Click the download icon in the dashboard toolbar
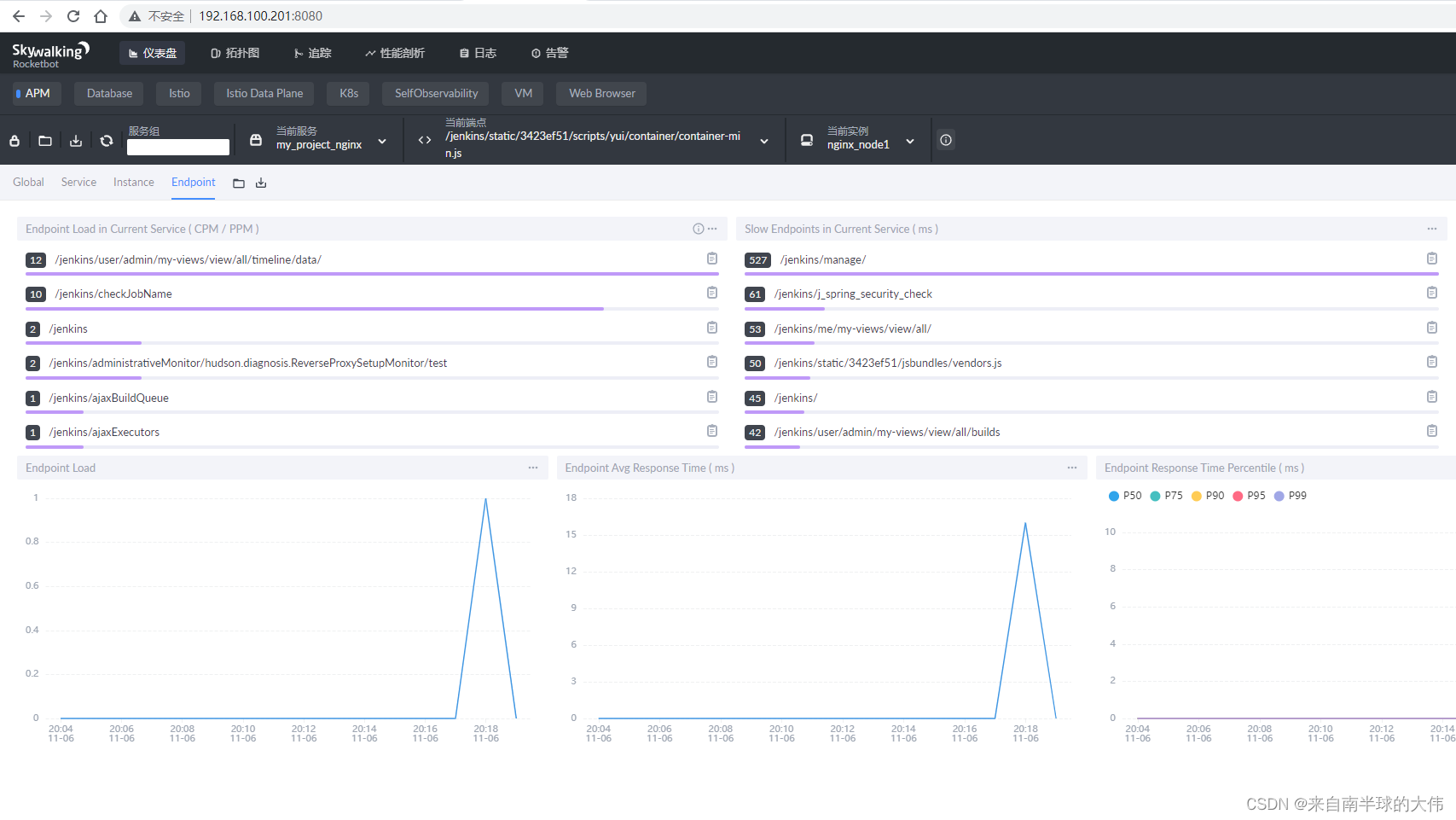 pyautogui.click(x=75, y=140)
